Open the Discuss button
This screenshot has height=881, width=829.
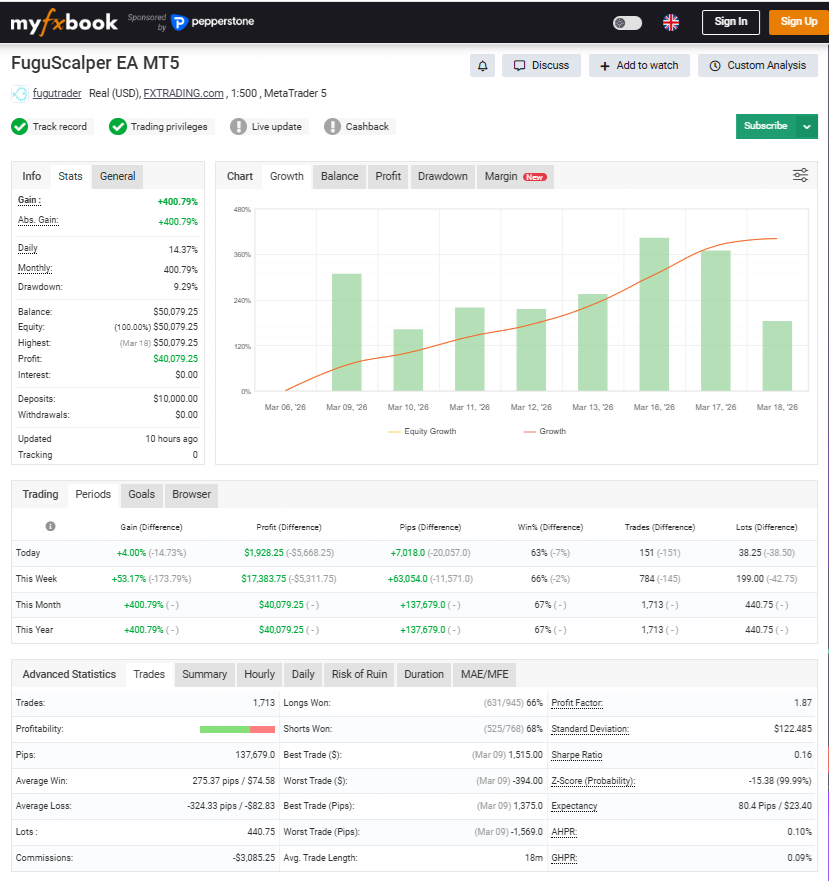point(541,66)
